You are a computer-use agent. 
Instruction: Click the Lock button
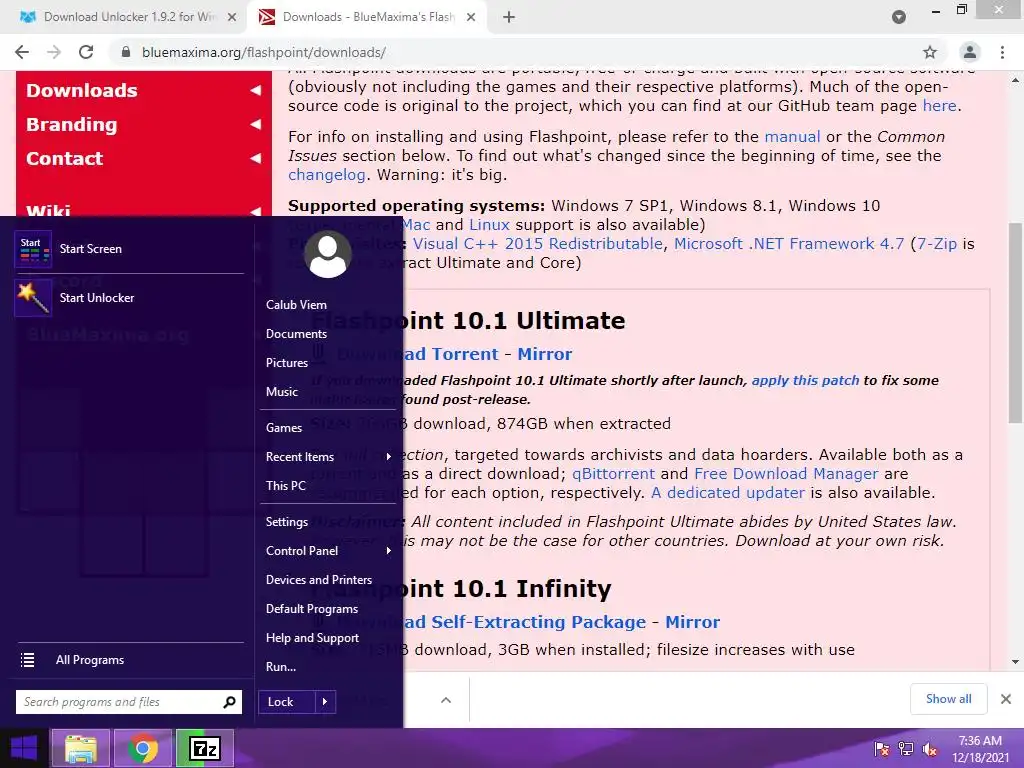(287, 702)
